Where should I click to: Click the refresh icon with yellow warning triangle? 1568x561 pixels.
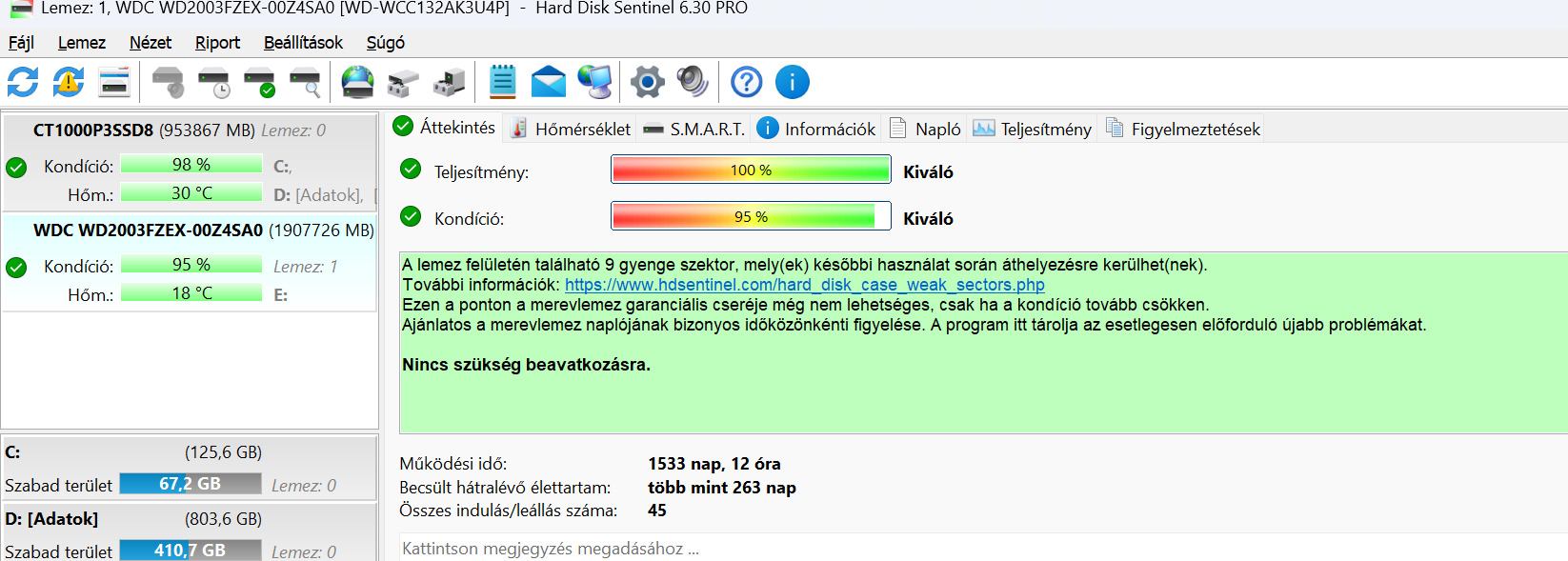tap(69, 82)
